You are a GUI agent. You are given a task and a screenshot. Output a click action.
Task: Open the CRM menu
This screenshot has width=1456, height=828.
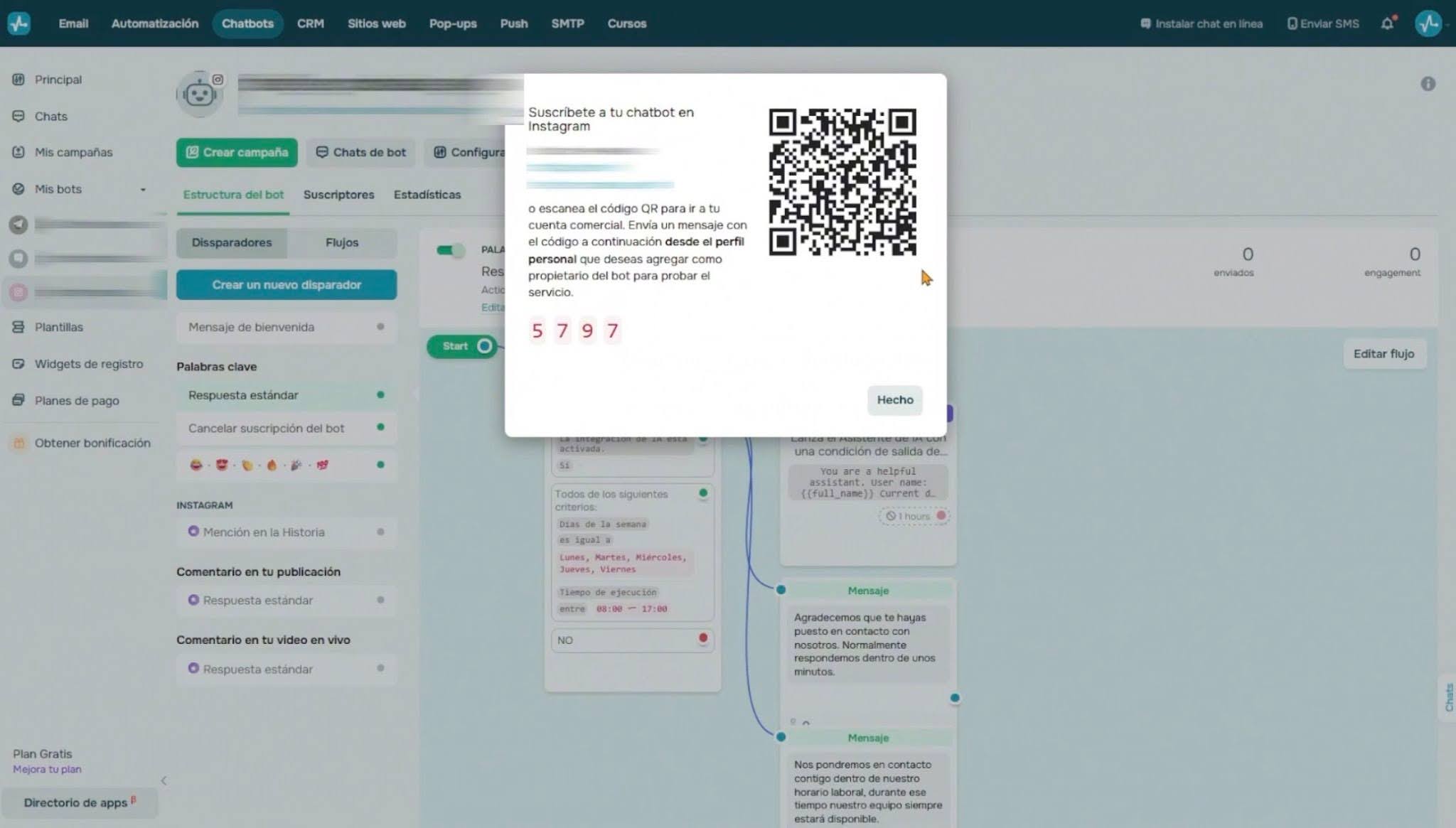(310, 23)
